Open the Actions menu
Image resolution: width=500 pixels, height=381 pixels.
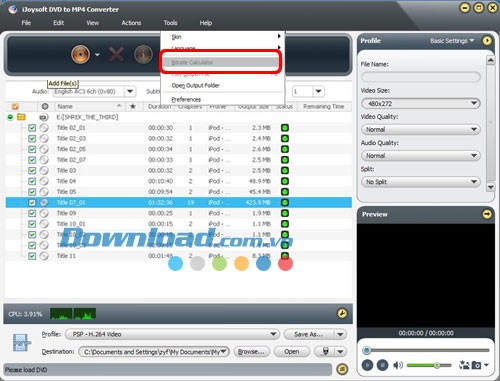131,23
